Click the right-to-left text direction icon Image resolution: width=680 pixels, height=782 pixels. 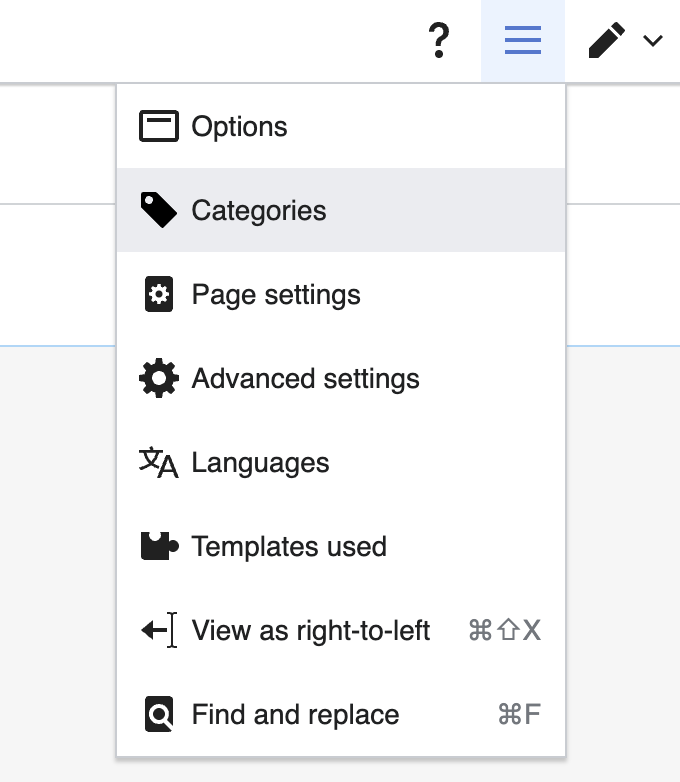[158, 631]
